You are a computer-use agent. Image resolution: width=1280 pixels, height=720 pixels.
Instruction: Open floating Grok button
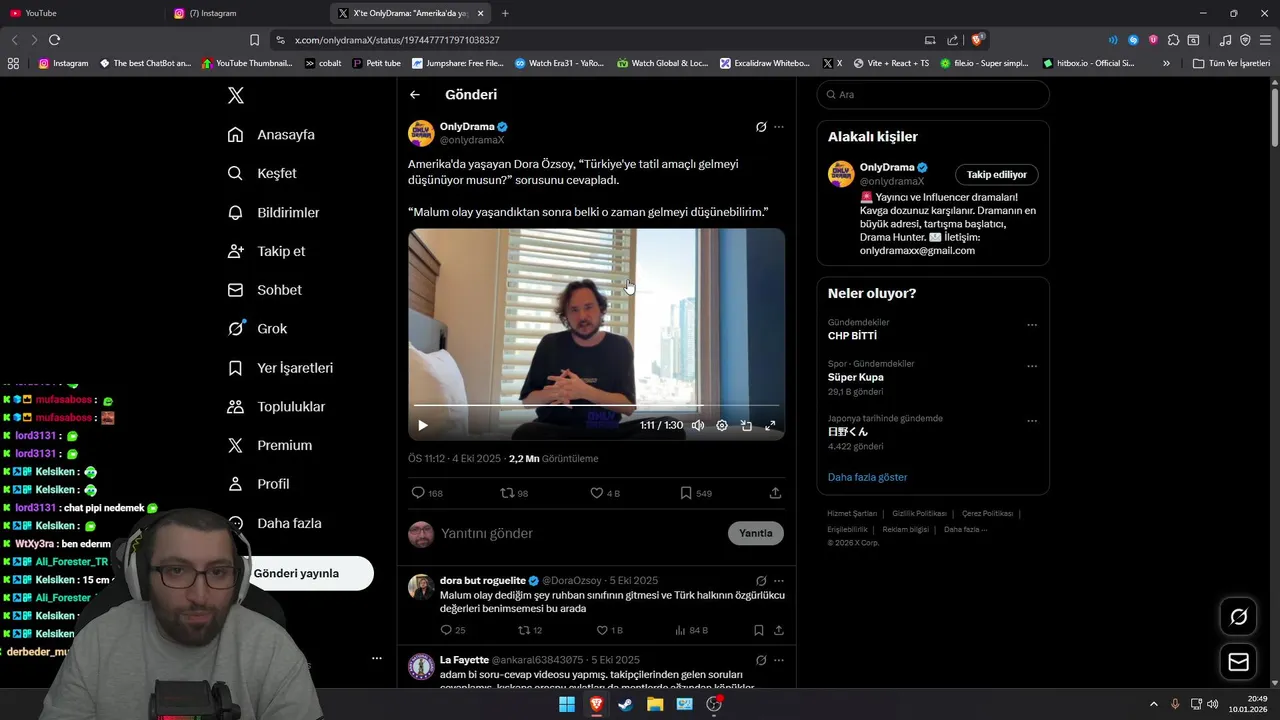coord(1238,617)
